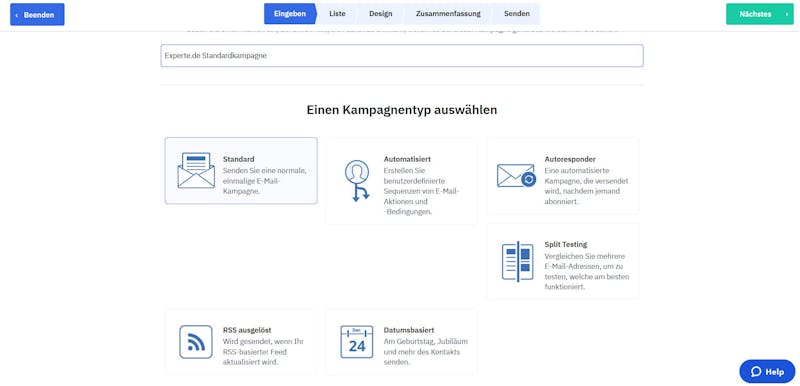
Task: Focus the campaign name input field
Action: click(402, 56)
